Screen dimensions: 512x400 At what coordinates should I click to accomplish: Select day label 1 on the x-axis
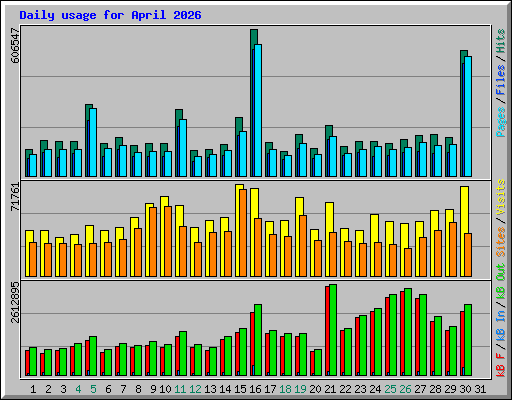[x=33, y=389]
